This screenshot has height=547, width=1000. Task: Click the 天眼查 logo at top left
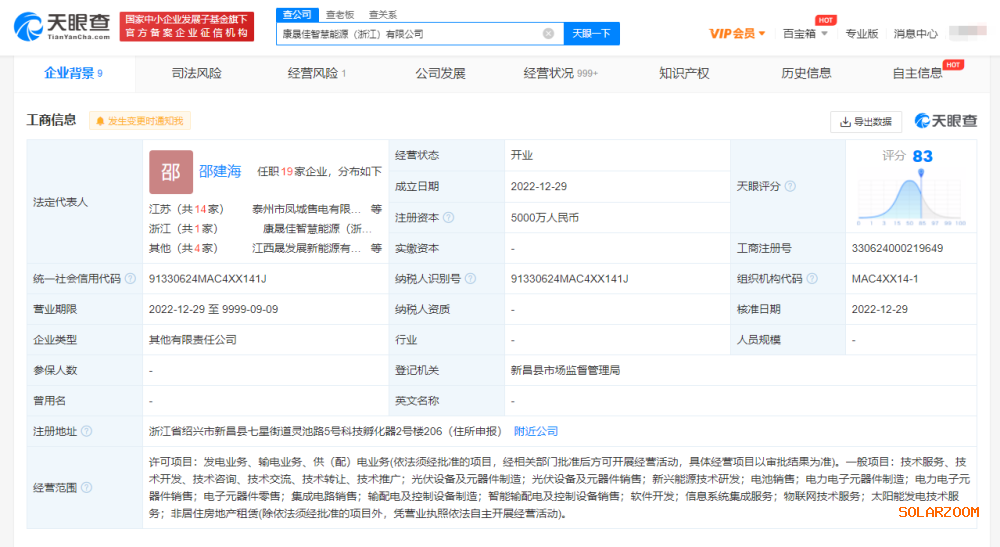(x=60, y=26)
